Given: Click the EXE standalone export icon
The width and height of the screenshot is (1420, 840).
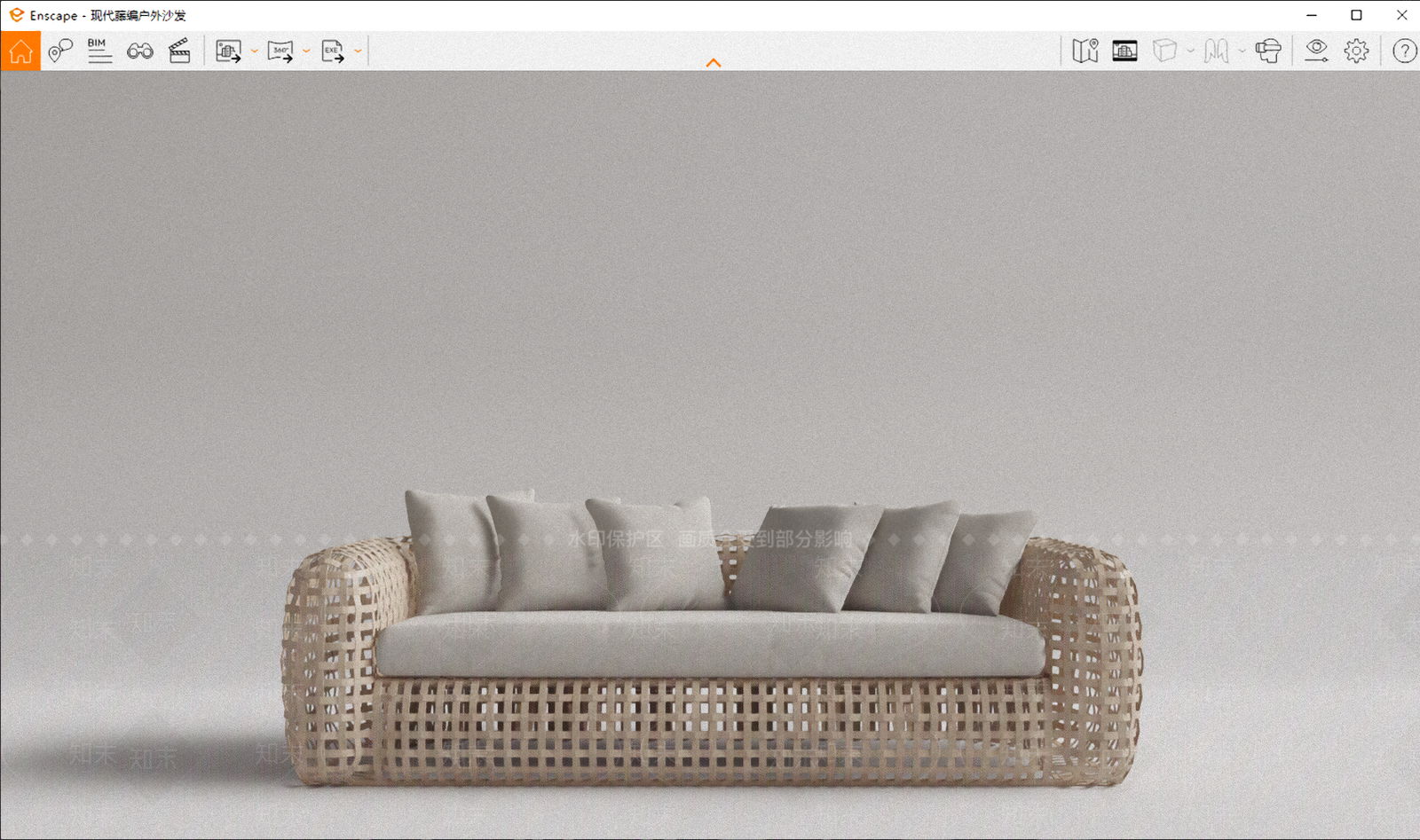Looking at the screenshot, I should click(333, 51).
